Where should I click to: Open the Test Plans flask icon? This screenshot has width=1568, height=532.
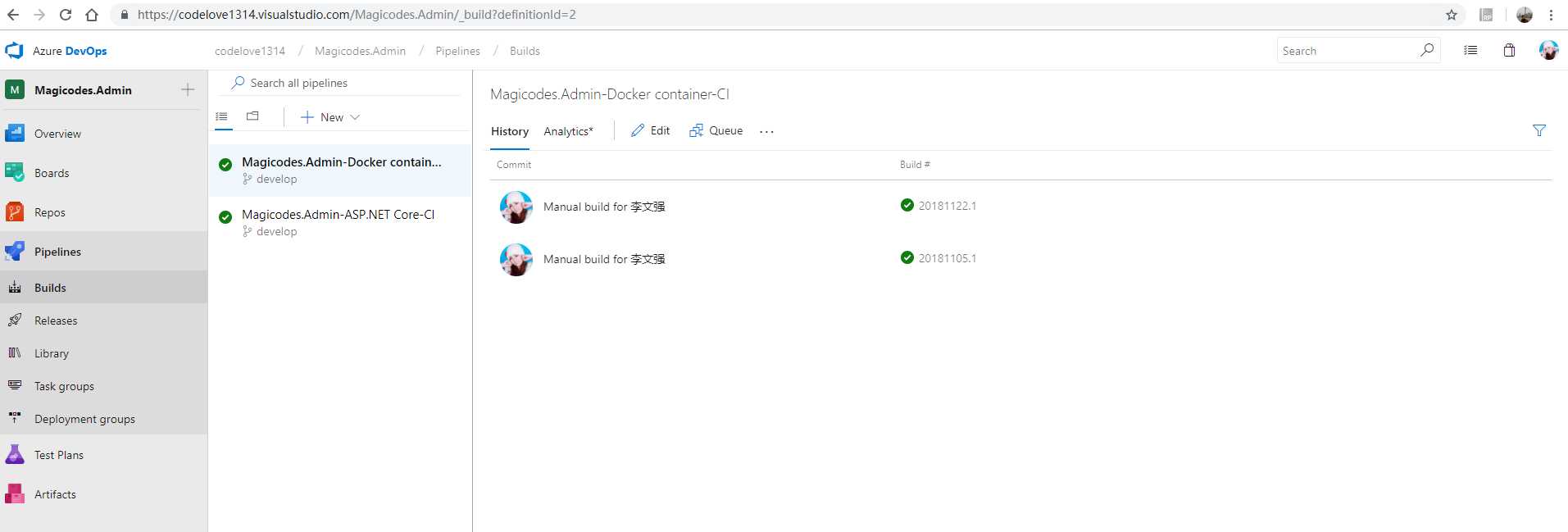15,454
